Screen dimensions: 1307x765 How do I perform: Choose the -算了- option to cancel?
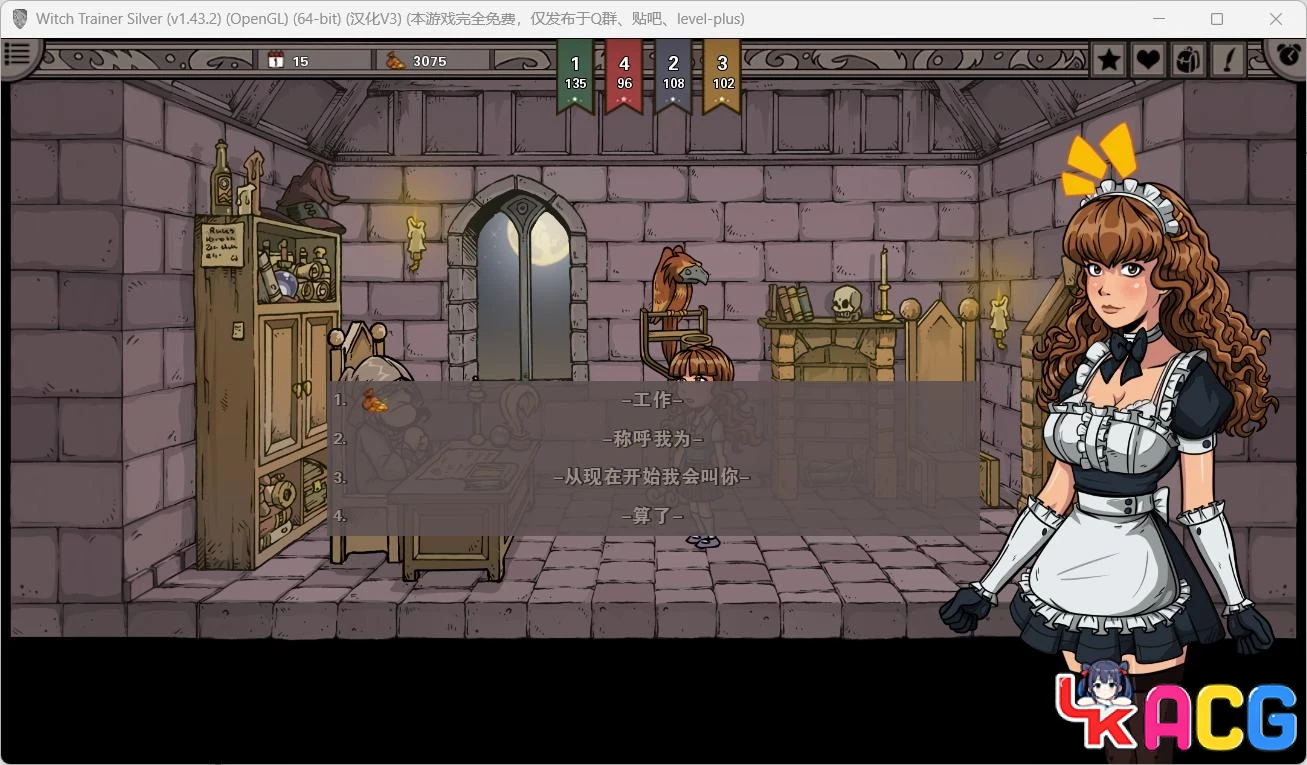(x=653, y=516)
